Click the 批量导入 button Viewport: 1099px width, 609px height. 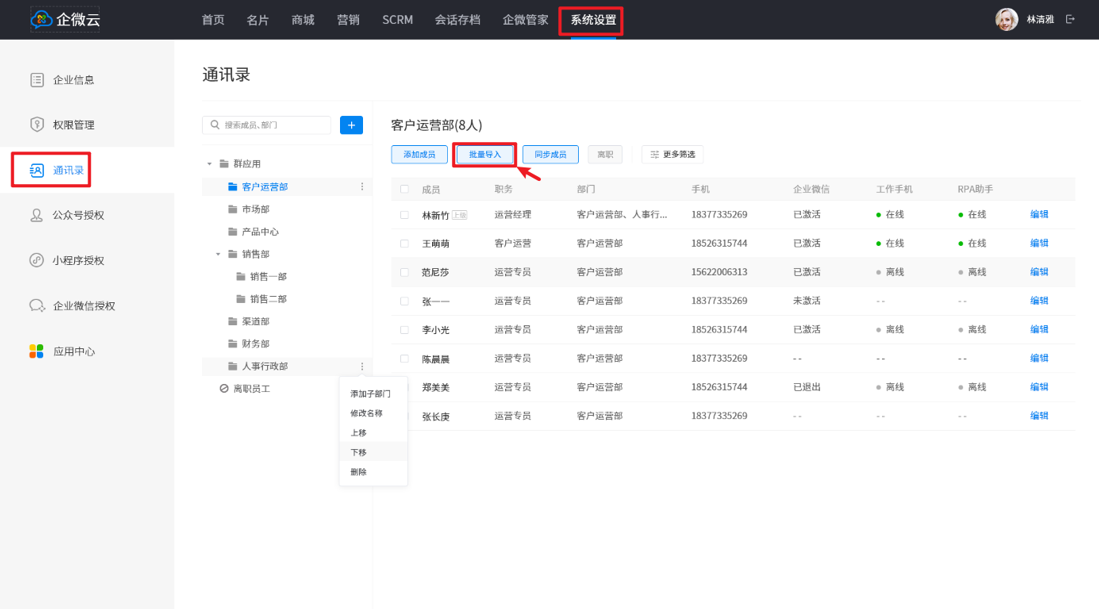[x=485, y=154]
